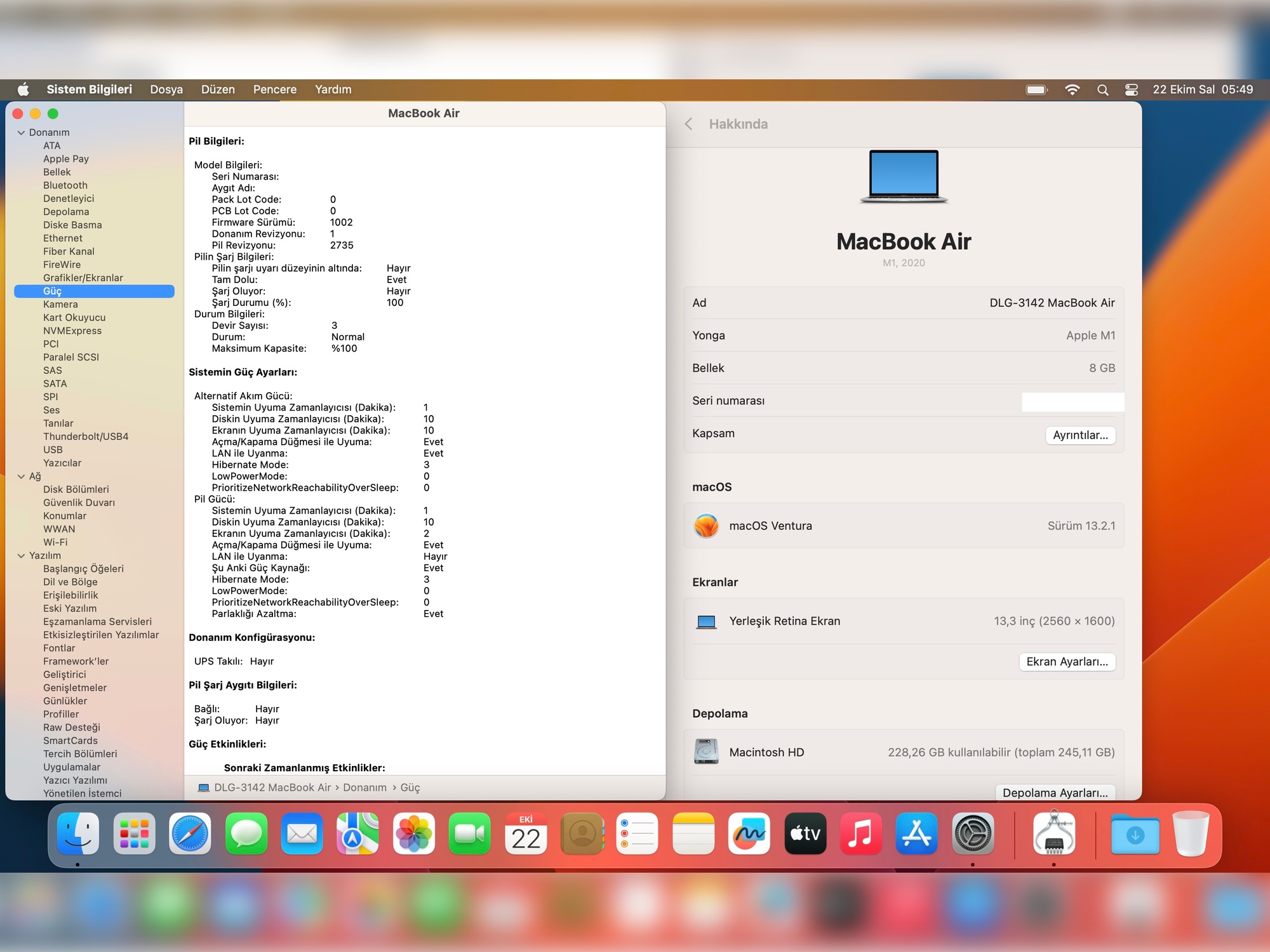Open the Pencere menu
The height and width of the screenshot is (952, 1270).
275,89
